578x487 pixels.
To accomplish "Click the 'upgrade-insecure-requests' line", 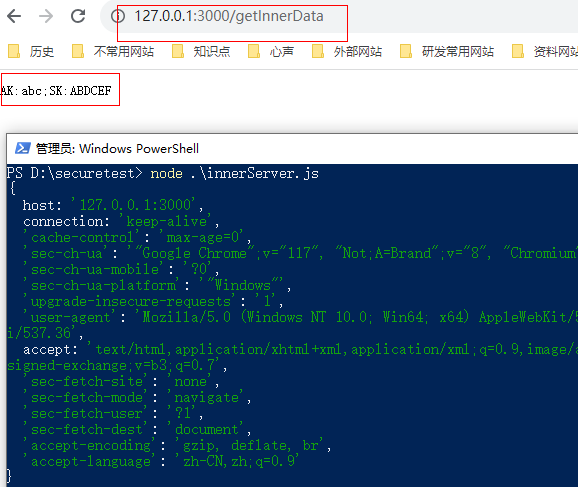I will [x=153, y=302].
